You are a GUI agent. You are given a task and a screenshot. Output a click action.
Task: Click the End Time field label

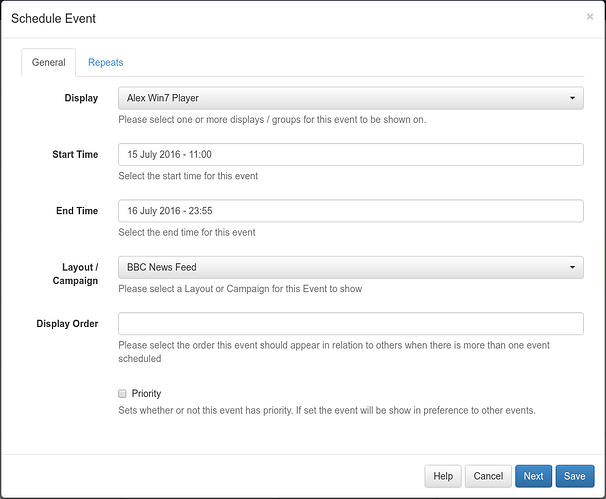point(77,211)
